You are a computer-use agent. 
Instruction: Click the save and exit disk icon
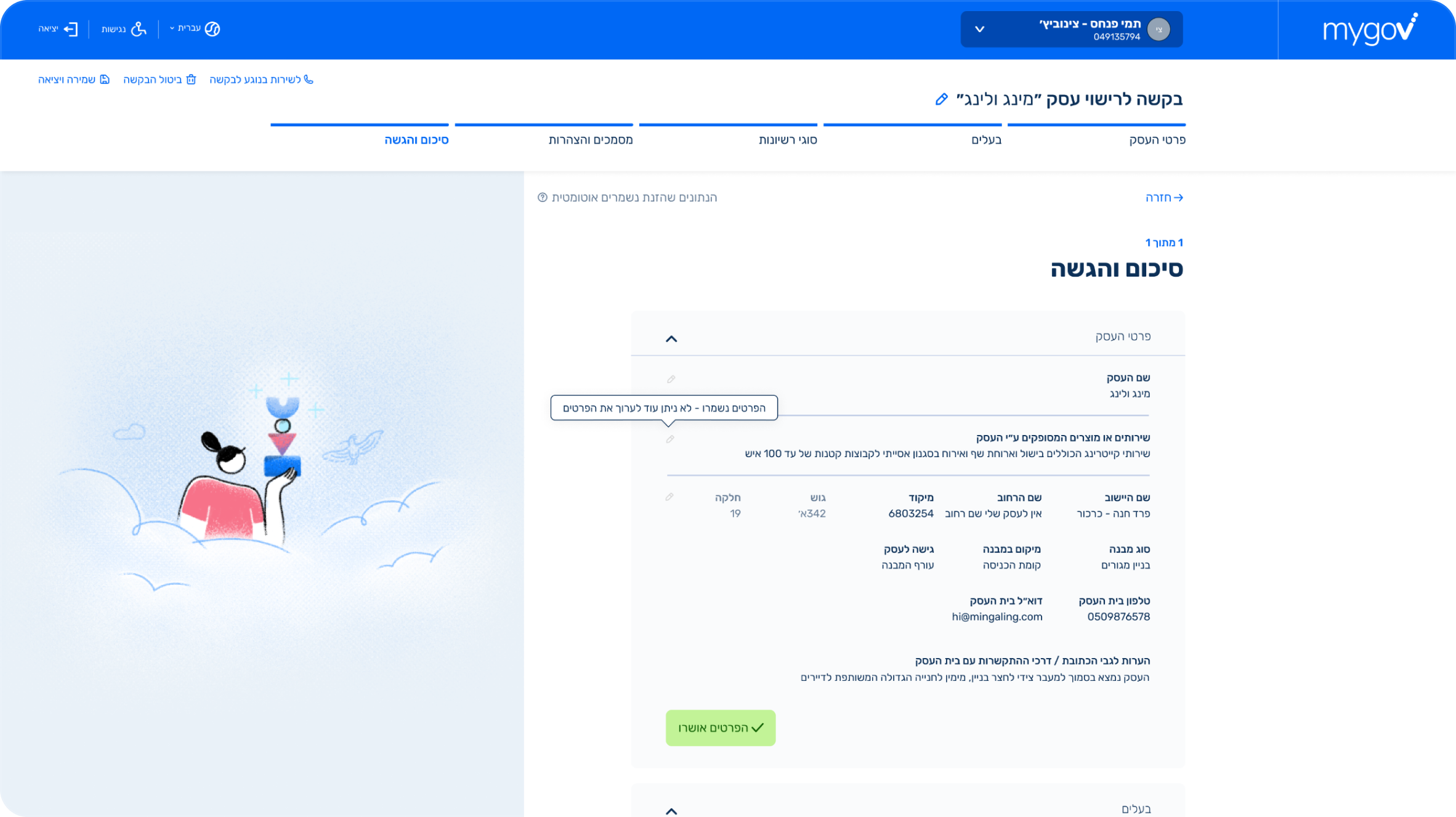click(x=105, y=79)
